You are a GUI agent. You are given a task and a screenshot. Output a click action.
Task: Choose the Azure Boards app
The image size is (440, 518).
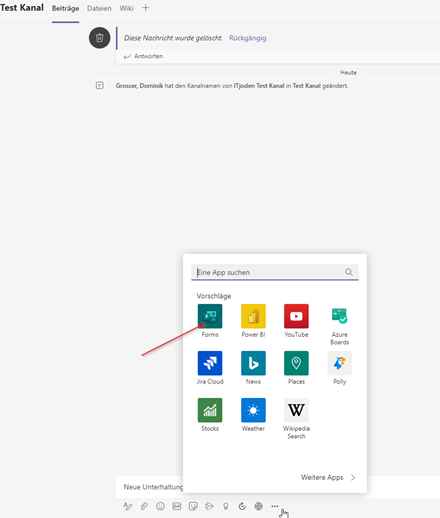(339, 316)
